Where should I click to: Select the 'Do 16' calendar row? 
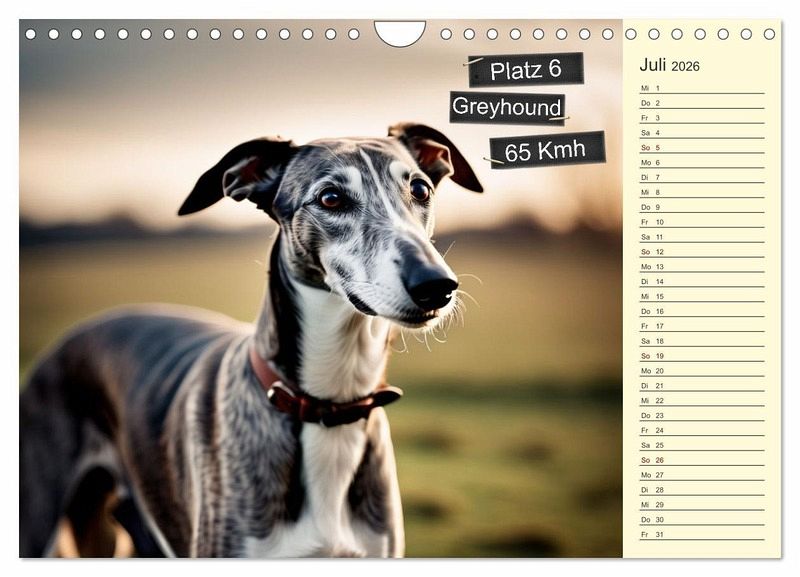[702, 311]
